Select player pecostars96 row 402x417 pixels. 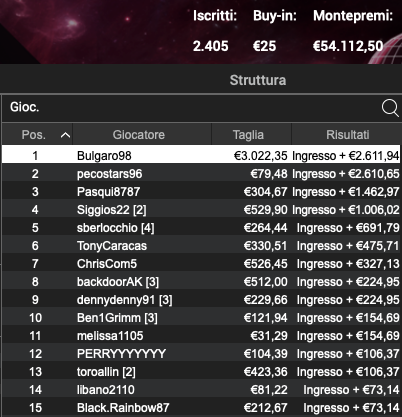point(201,174)
